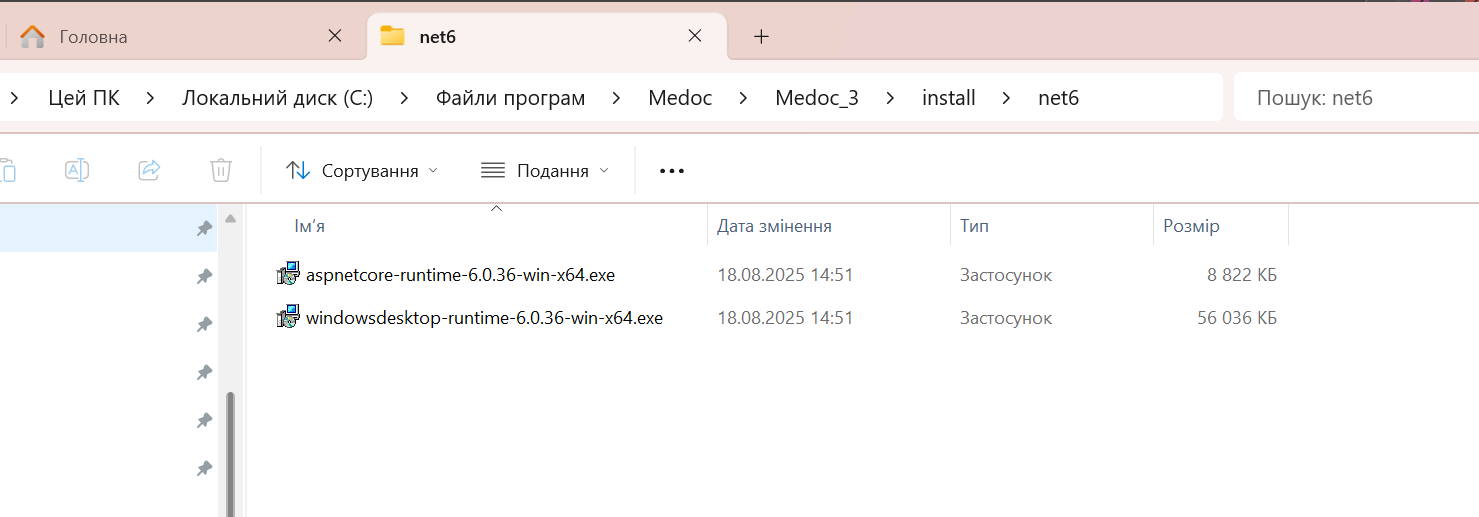Viewport: 1479px width, 517px height.
Task: Click the home icon on Головна tab
Action: (33, 37)
